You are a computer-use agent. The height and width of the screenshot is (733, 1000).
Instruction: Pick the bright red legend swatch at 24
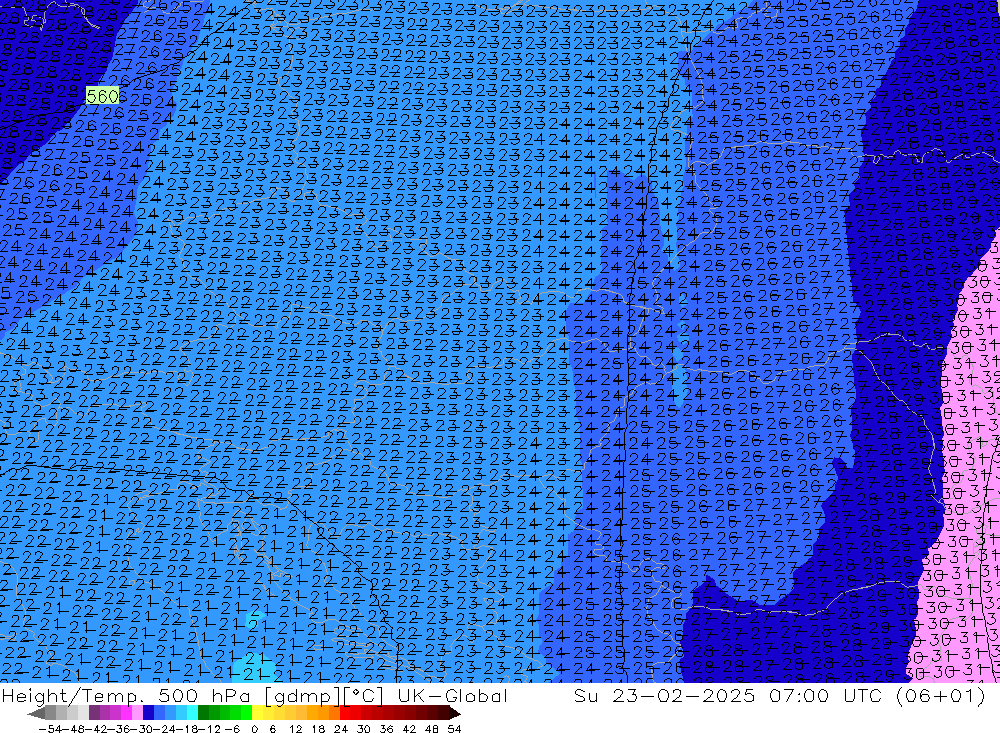point(345,713)
